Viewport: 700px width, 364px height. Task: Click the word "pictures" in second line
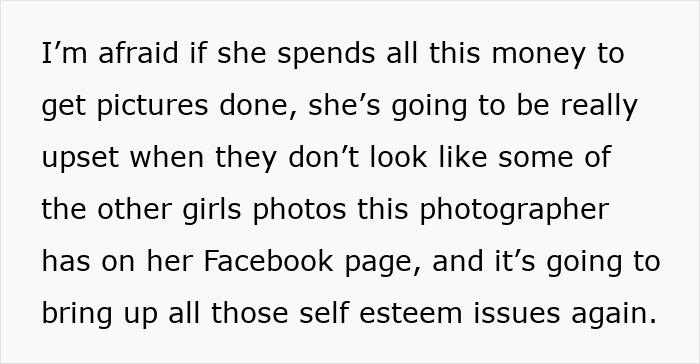(152, 106)
